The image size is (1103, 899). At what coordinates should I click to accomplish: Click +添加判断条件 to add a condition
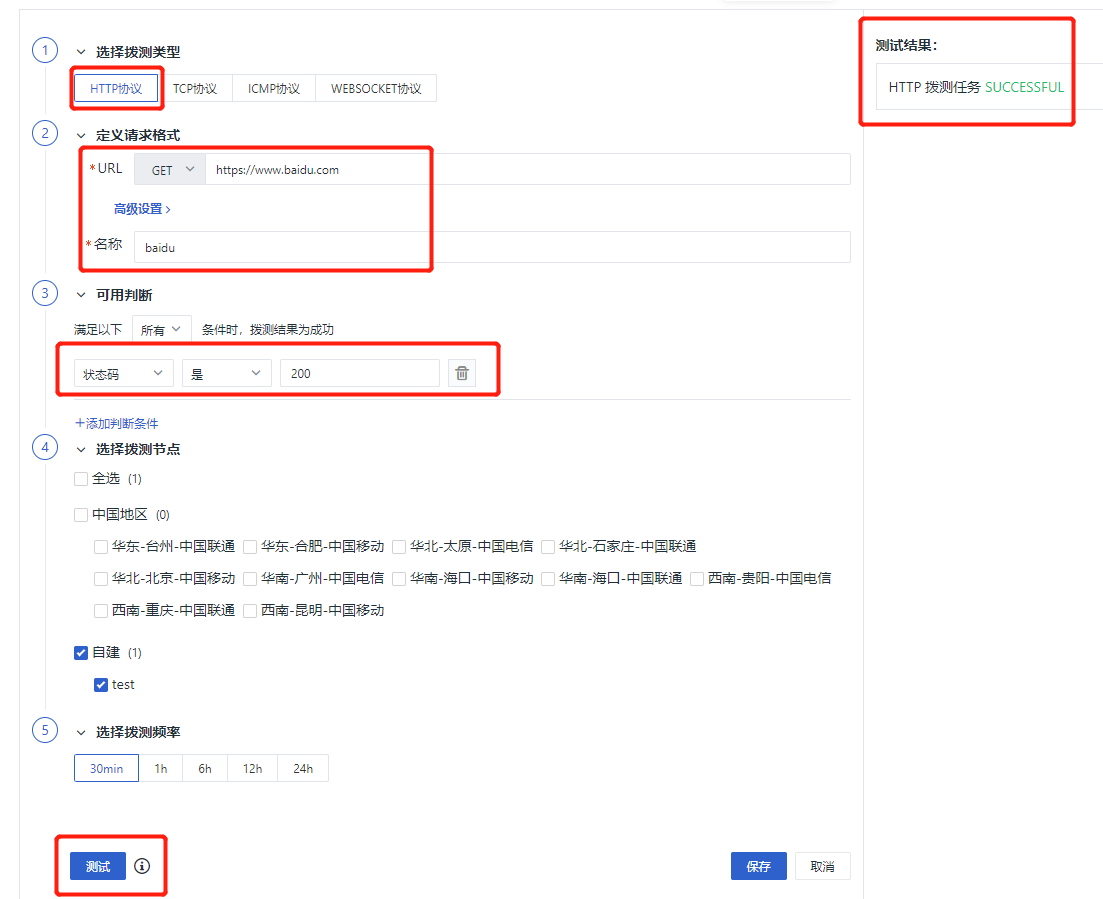tap(117, 423)
